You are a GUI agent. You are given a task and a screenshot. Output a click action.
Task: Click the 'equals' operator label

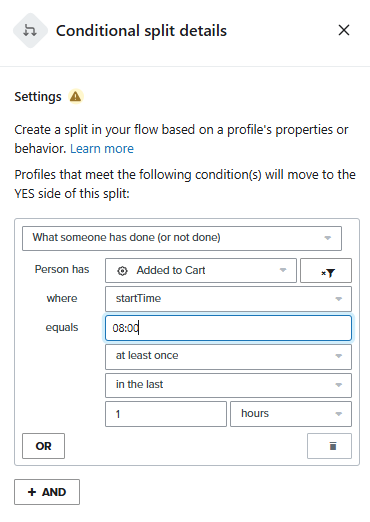click(62, 328)
